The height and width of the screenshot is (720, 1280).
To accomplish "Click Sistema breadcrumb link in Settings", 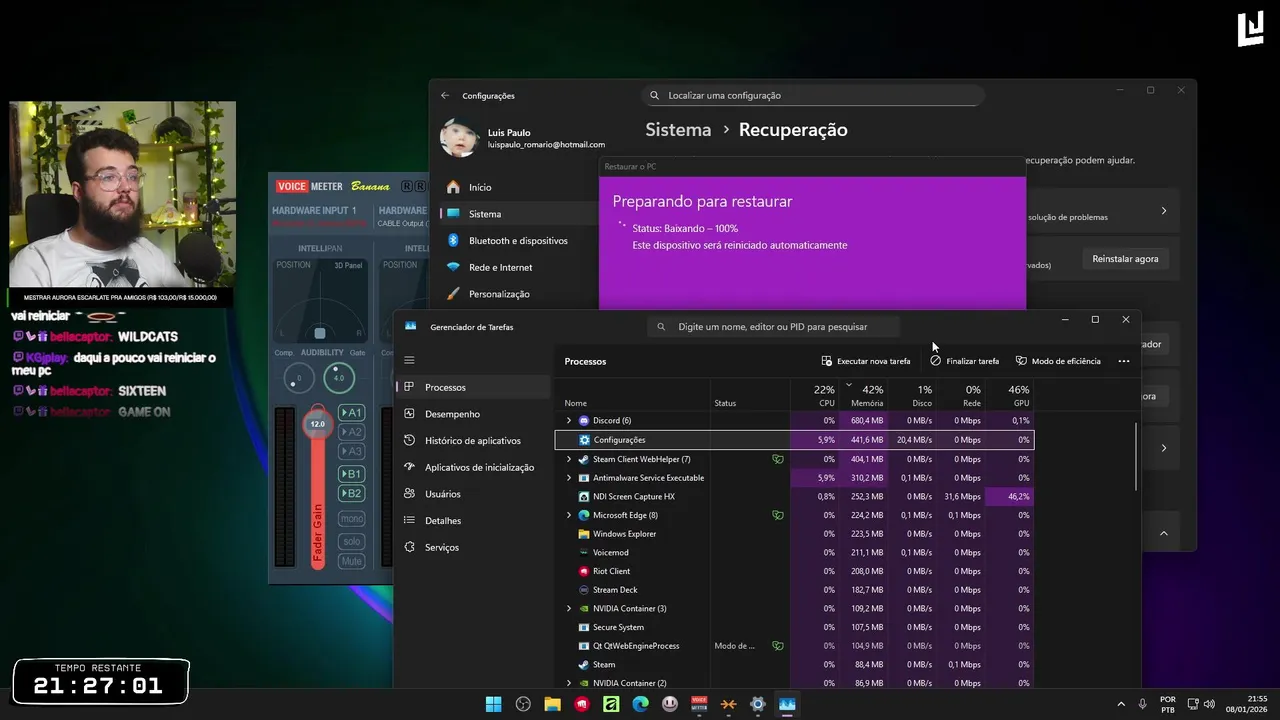I will [x=678, y=130].
